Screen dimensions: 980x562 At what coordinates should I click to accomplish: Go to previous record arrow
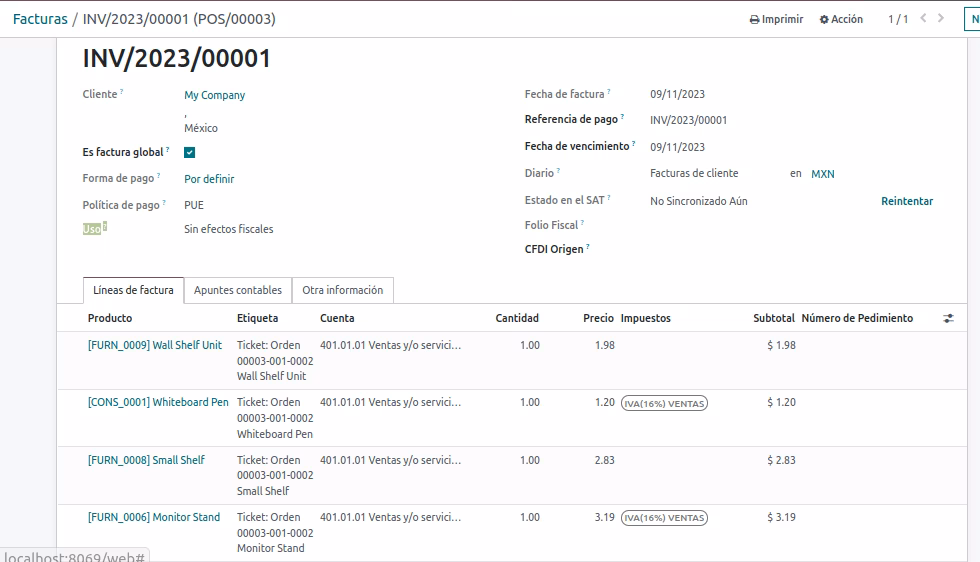[923, 19]
